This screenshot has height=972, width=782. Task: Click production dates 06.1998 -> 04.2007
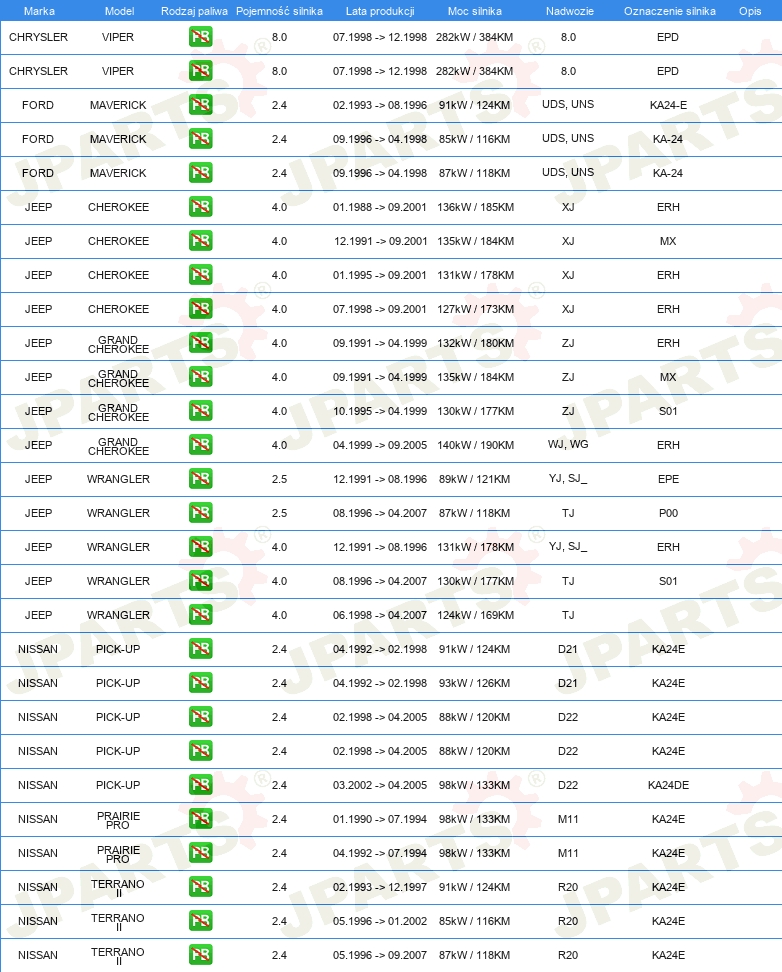click(380, 615)
